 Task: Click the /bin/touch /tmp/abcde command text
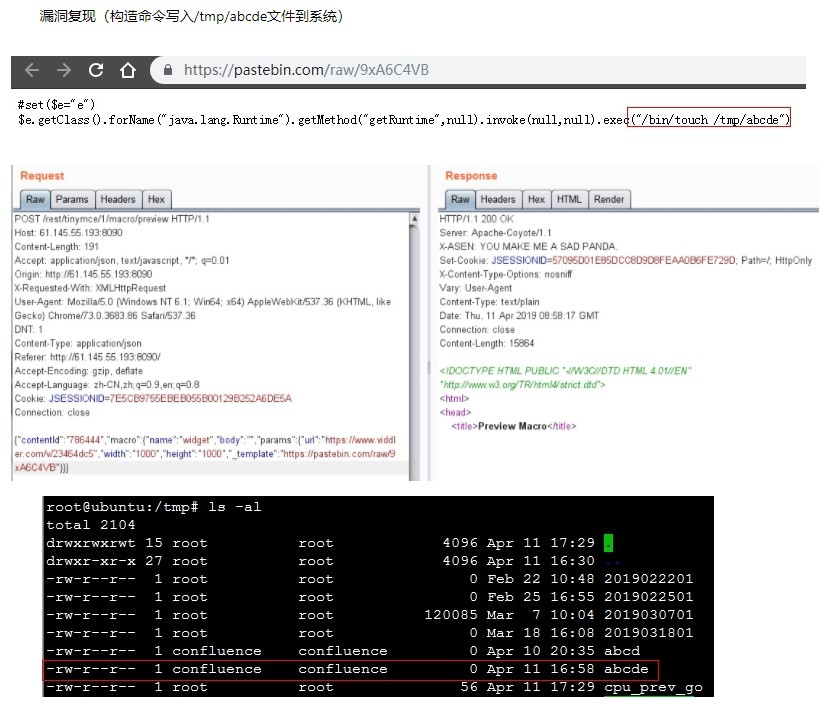(x=709, y=120)
